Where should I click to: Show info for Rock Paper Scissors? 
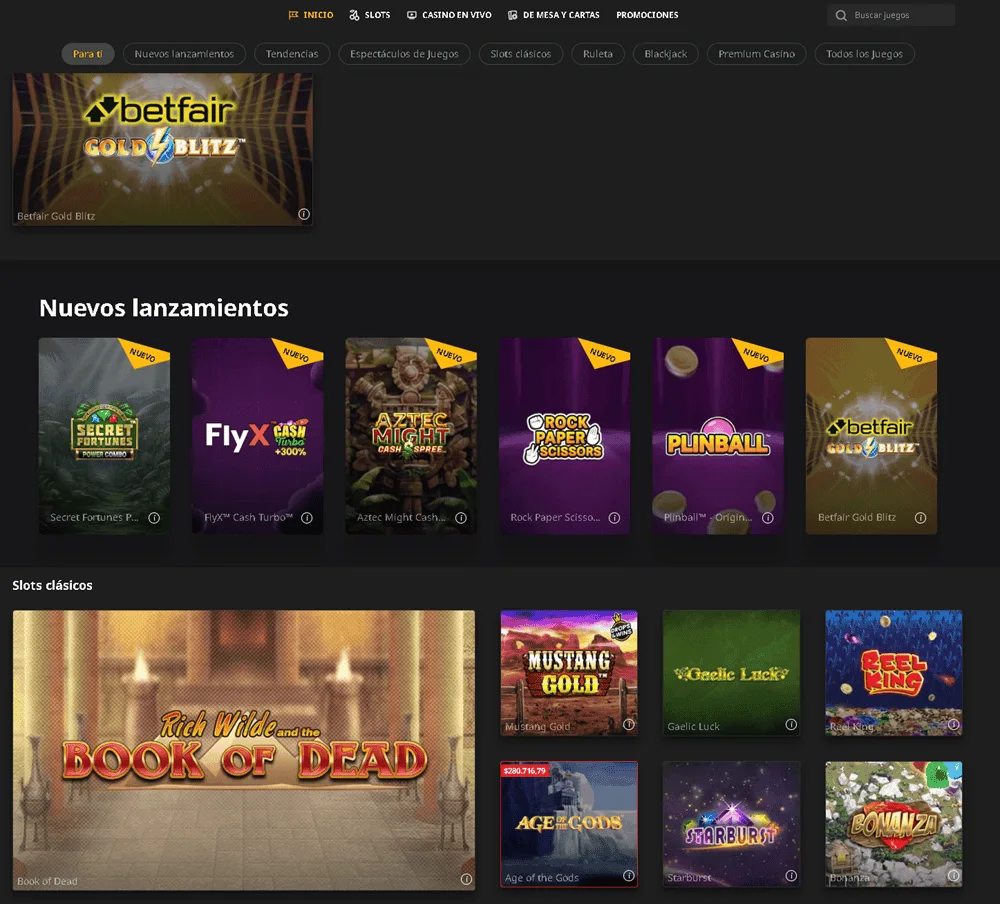tap(614, 518)
